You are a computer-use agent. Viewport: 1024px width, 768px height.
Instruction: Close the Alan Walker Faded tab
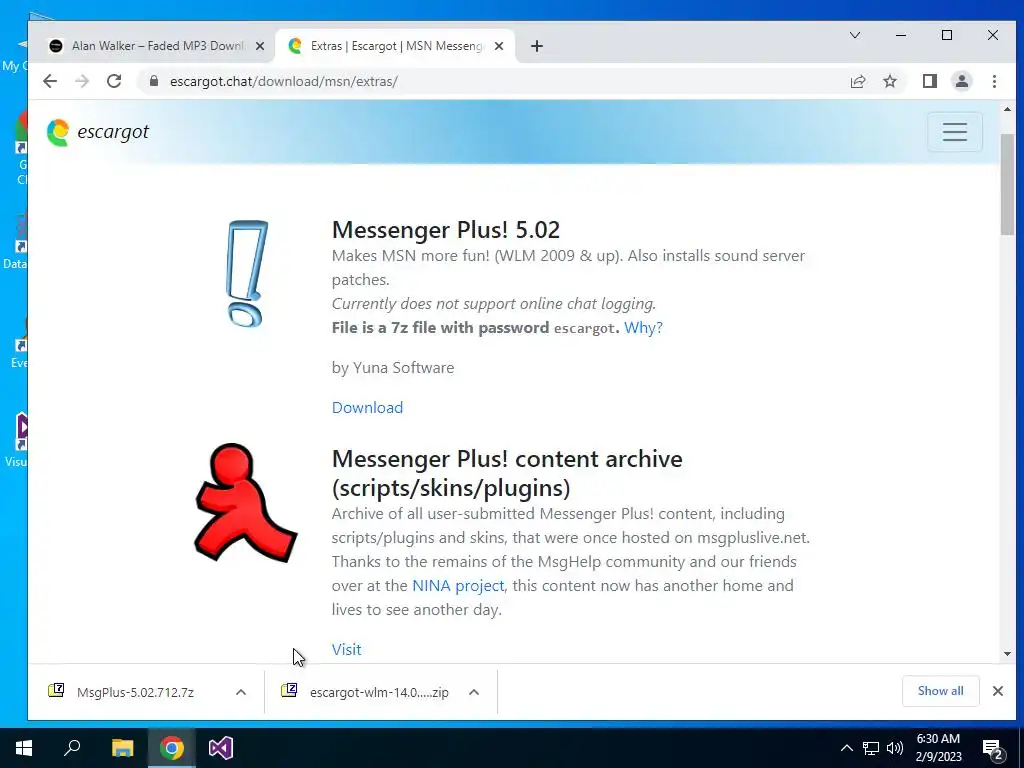coord(259,46)
